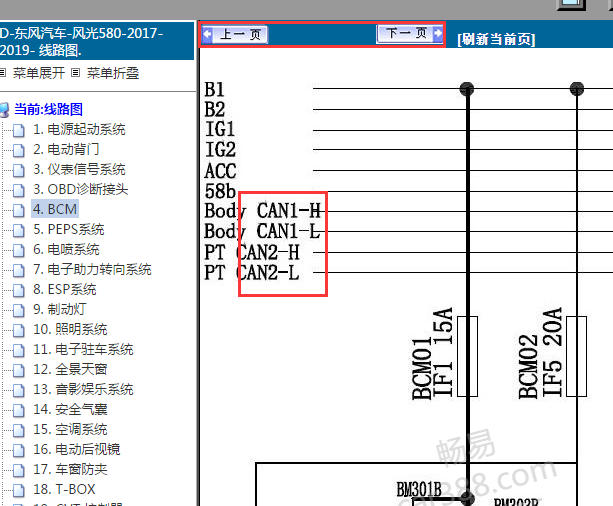Screen dimensions: 613x506
Task: Open 2. 电动背门 diagram
Action: coord(66,149)
